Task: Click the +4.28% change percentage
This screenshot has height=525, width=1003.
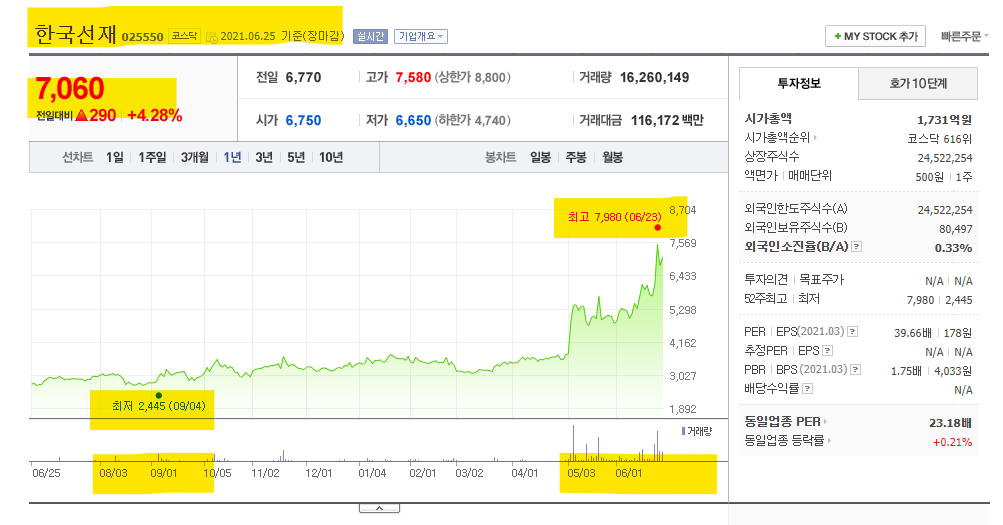Action: [155, 116]
